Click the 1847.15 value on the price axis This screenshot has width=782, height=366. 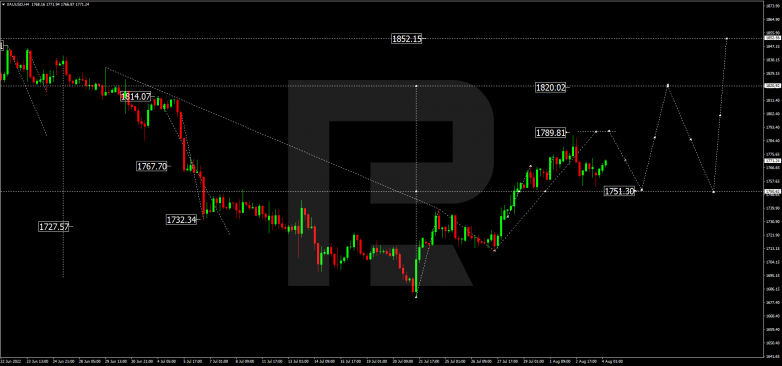[772, 46]
